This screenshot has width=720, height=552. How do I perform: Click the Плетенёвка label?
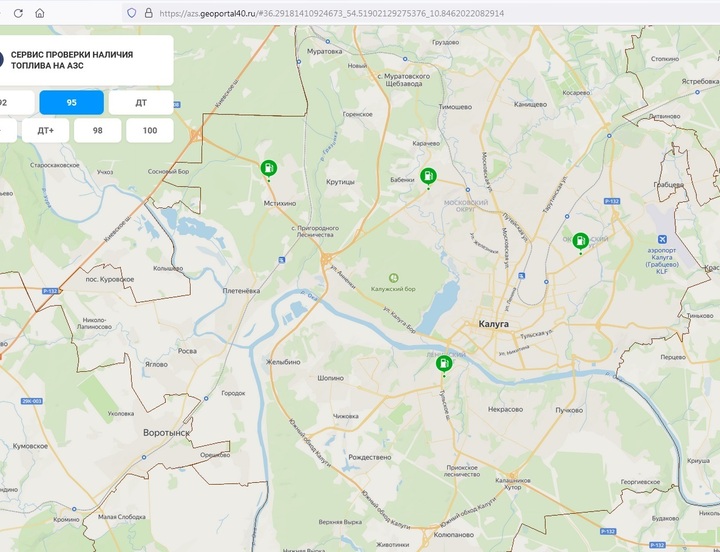pos(241,291)
